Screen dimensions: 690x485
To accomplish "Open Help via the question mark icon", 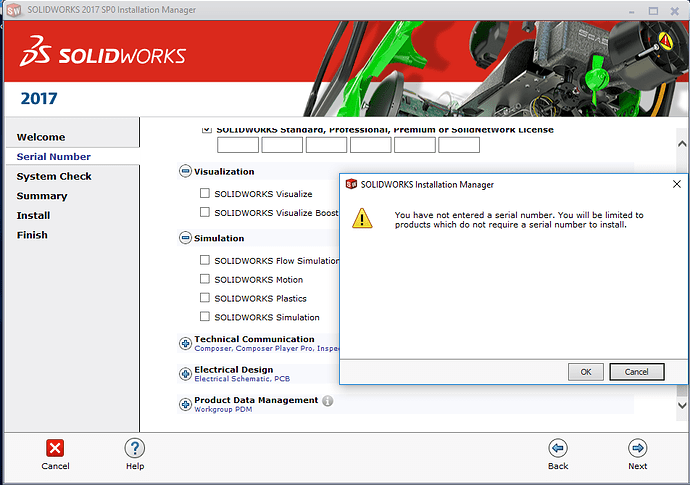I will coord(135,448).
